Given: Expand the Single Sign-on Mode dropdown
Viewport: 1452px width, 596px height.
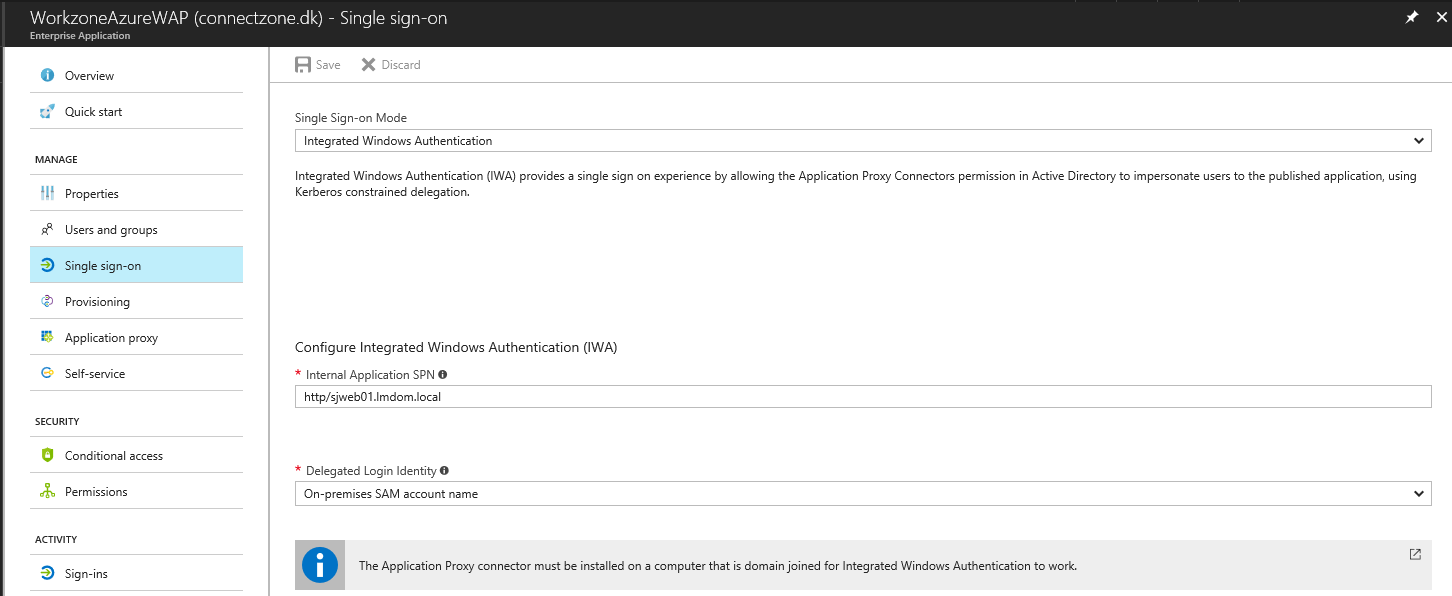Looking at the screenshot, I should click(x=863, y=141).
